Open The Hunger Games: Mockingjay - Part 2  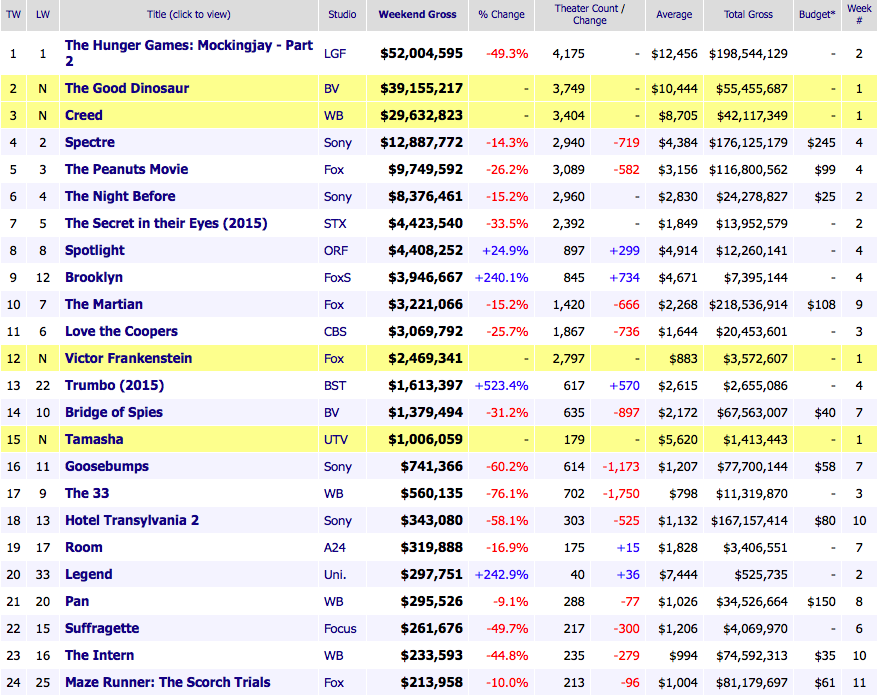tap(188, 53)
